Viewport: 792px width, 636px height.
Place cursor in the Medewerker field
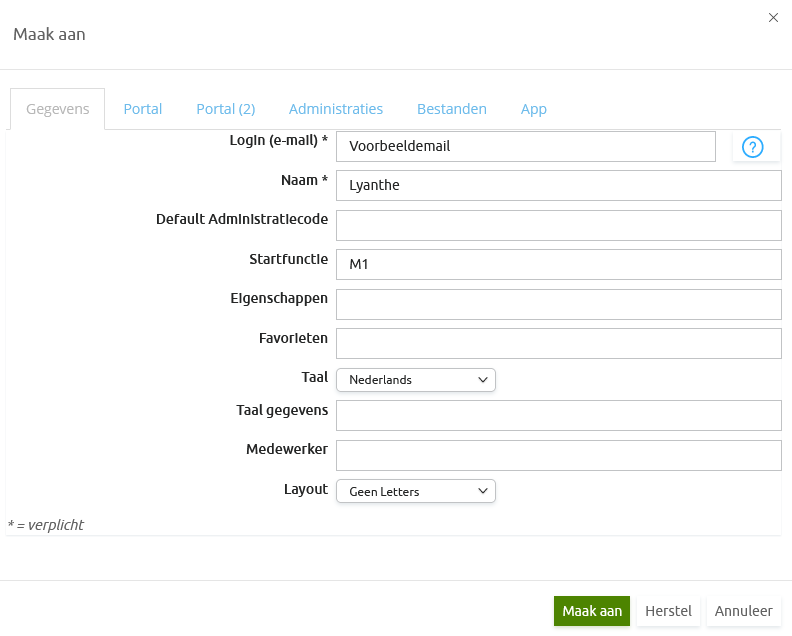point(558,455)
